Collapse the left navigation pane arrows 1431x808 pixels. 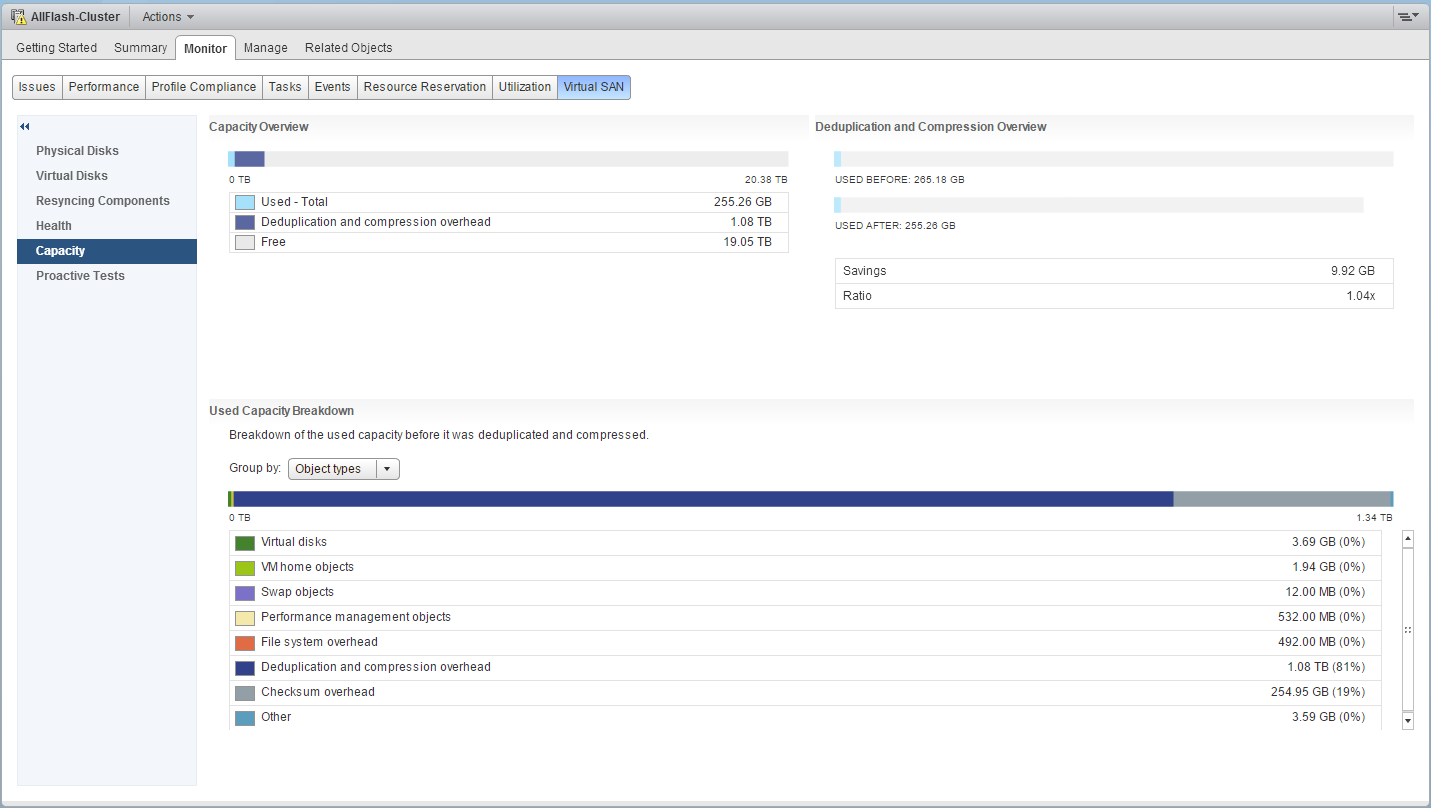[x=25, y=126]
